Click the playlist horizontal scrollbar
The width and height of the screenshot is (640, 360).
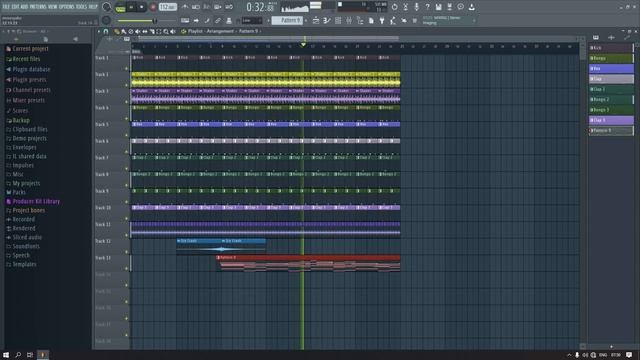coord(269,38)
